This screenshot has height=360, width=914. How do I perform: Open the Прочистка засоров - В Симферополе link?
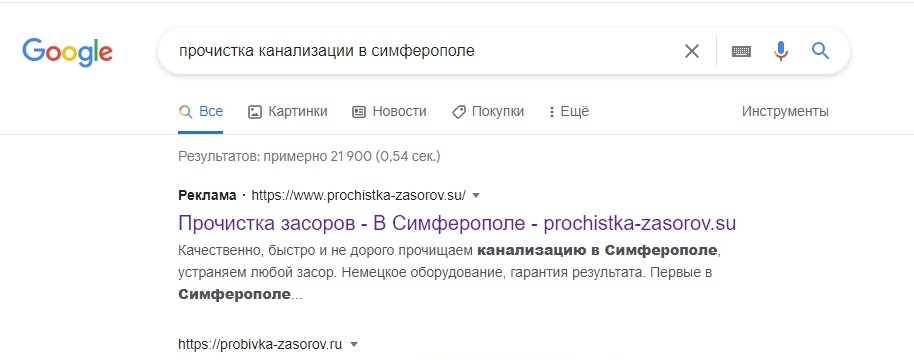tap(457, 223)
